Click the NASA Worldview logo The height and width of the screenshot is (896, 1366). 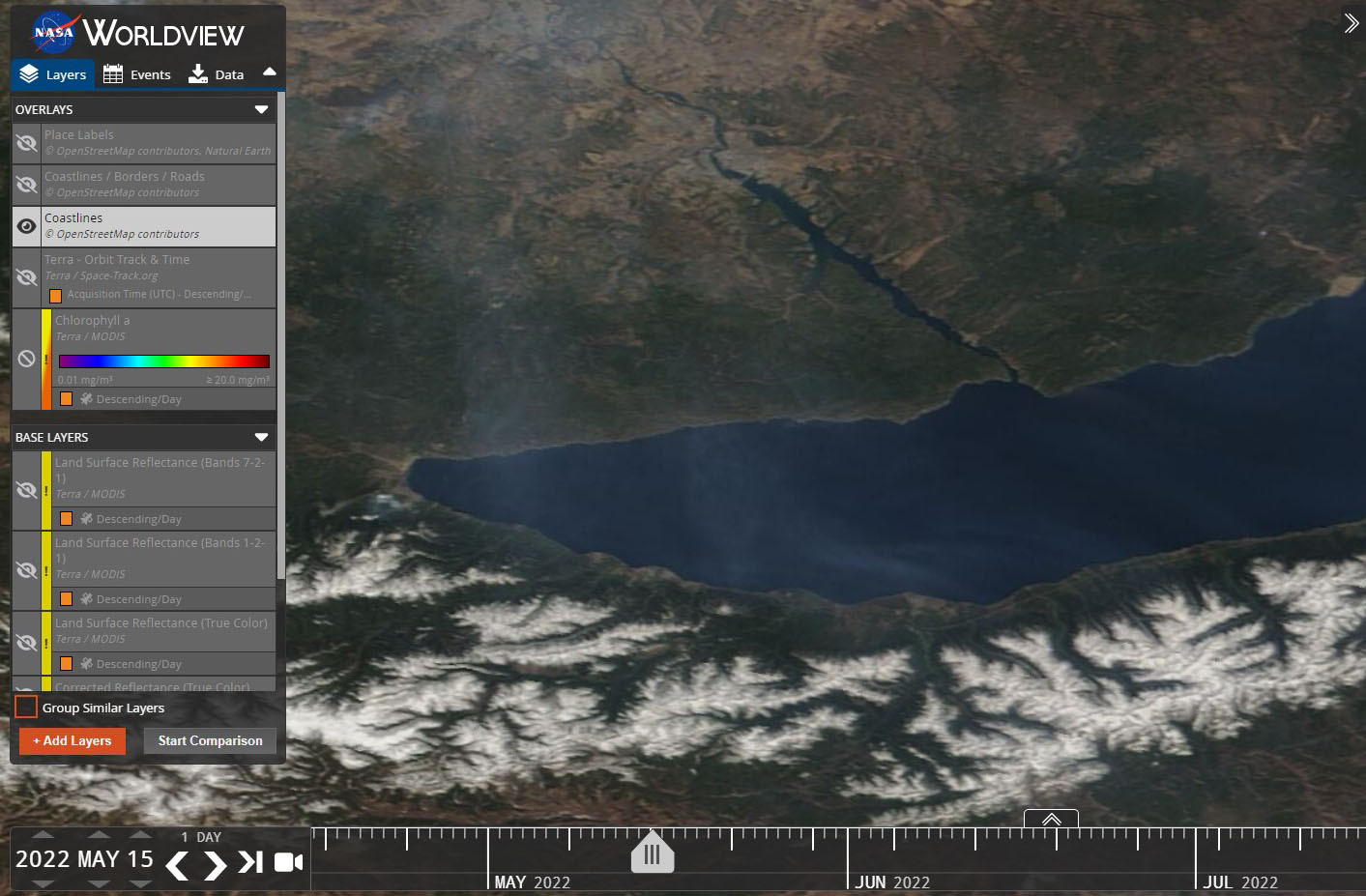coord(137,33)
